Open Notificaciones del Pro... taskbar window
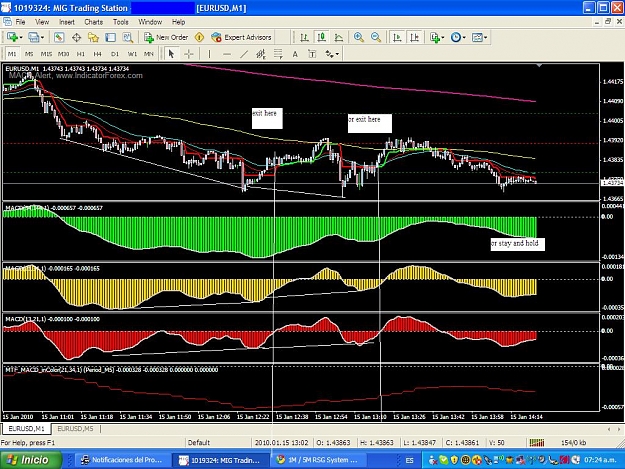Screen dimensions: 625x469 122,460
